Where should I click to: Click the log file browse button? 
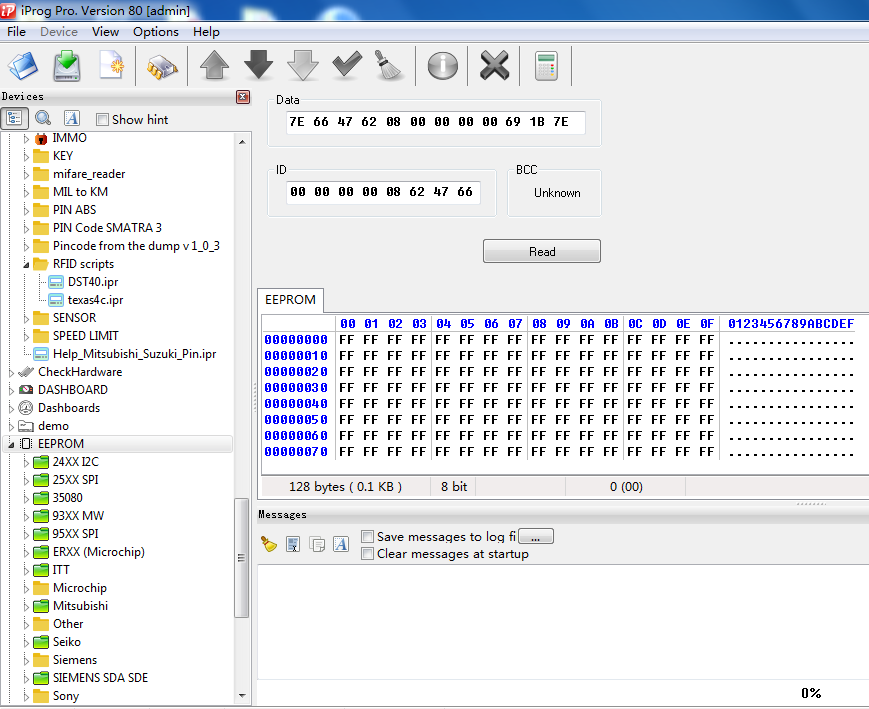coord(535,537)
